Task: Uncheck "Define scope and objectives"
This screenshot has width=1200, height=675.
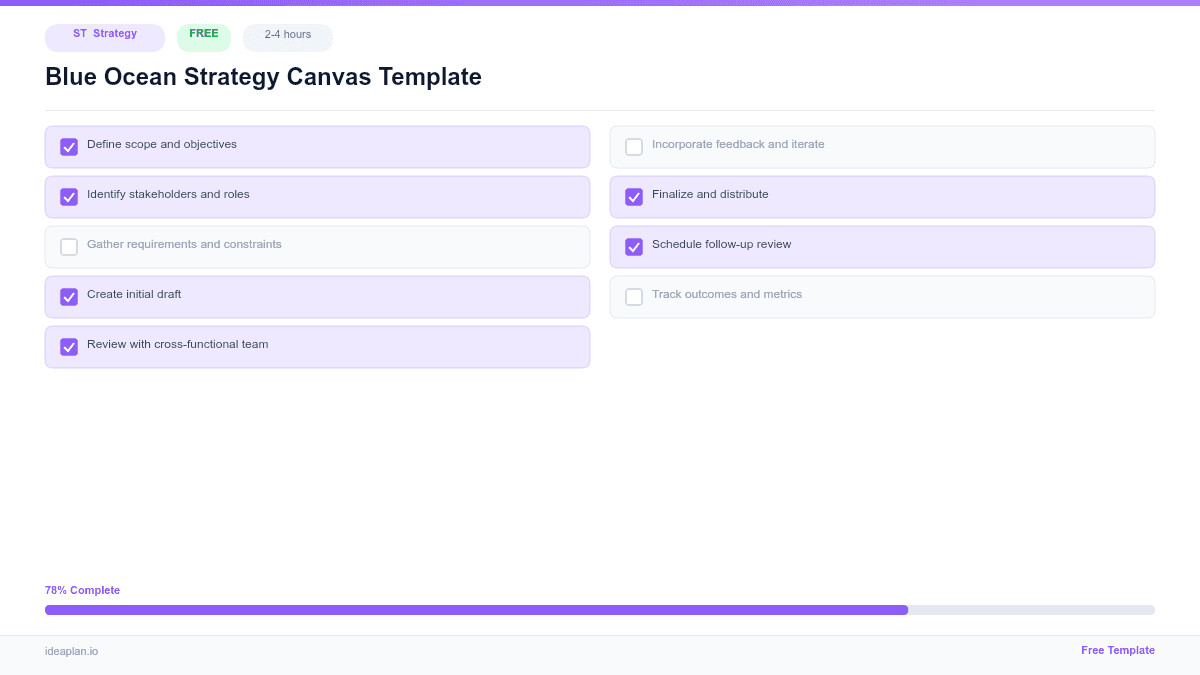Action: click(68, 146)
